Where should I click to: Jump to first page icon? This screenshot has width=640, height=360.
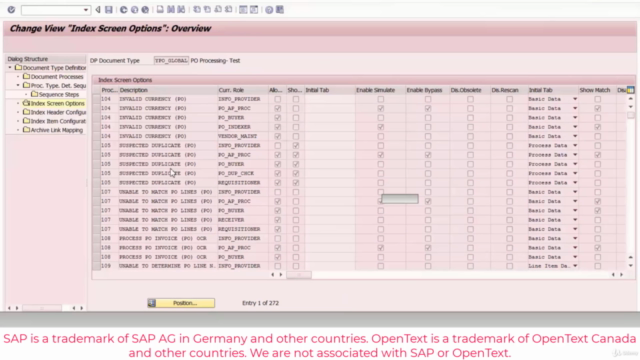[x=197, y=9]
